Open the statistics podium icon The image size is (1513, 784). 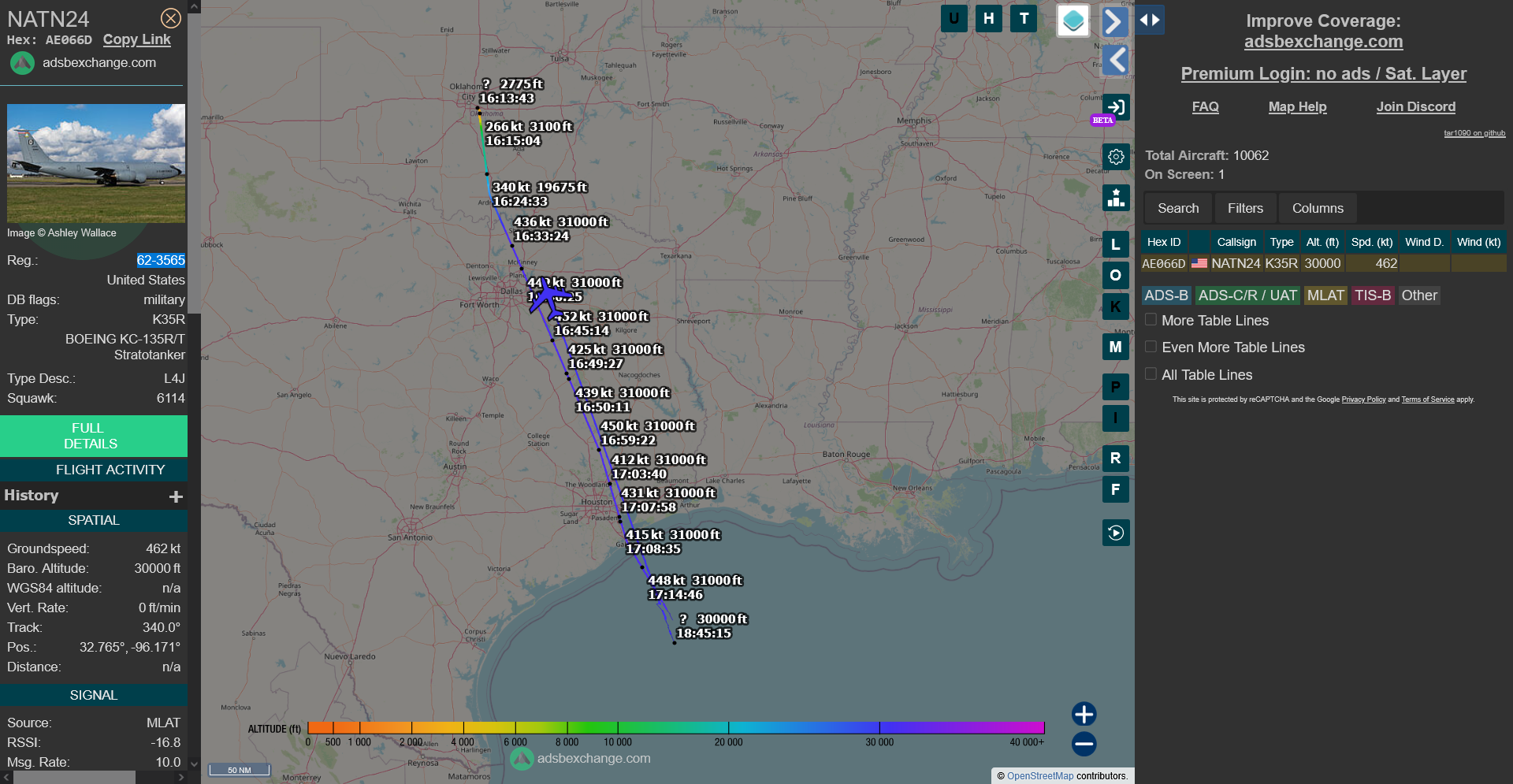1116,198
